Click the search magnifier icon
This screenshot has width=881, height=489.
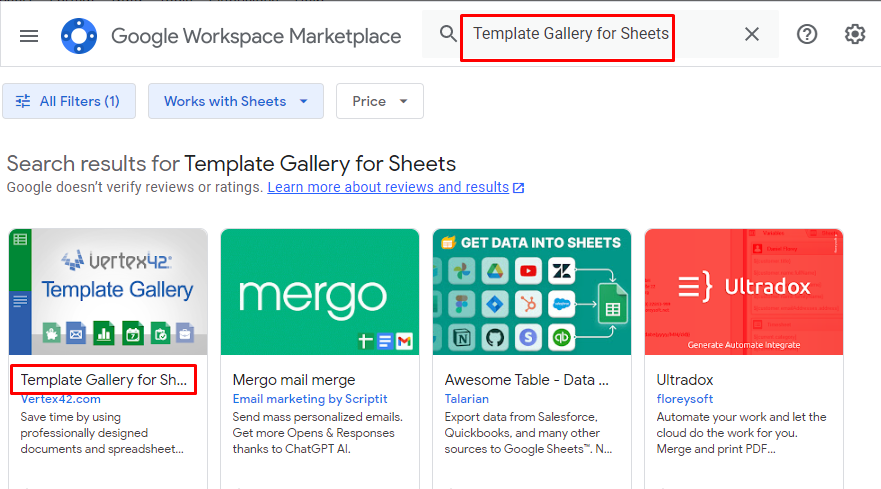[448, 34]
